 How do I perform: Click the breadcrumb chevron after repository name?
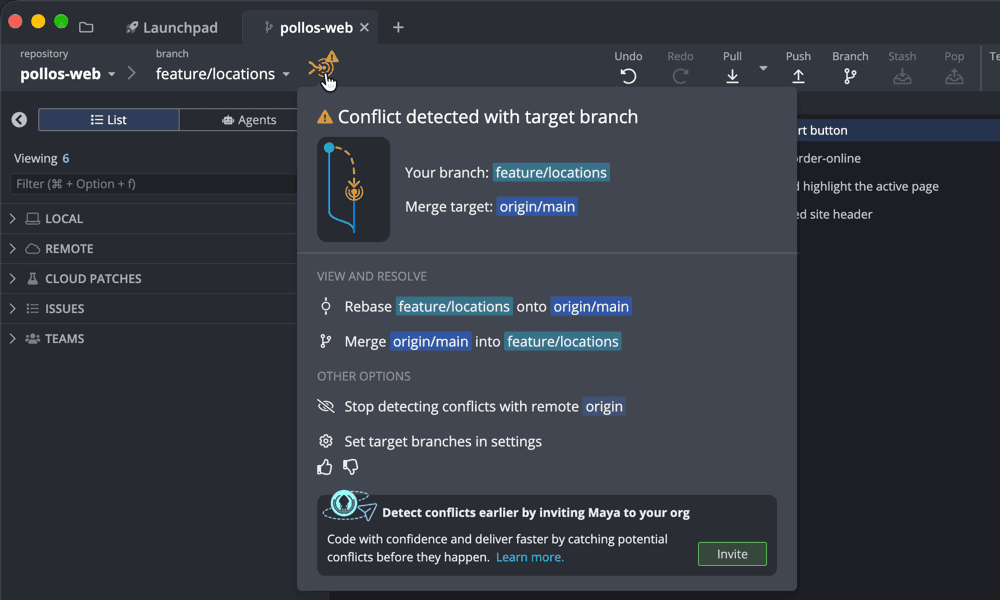tap(131, 73)
